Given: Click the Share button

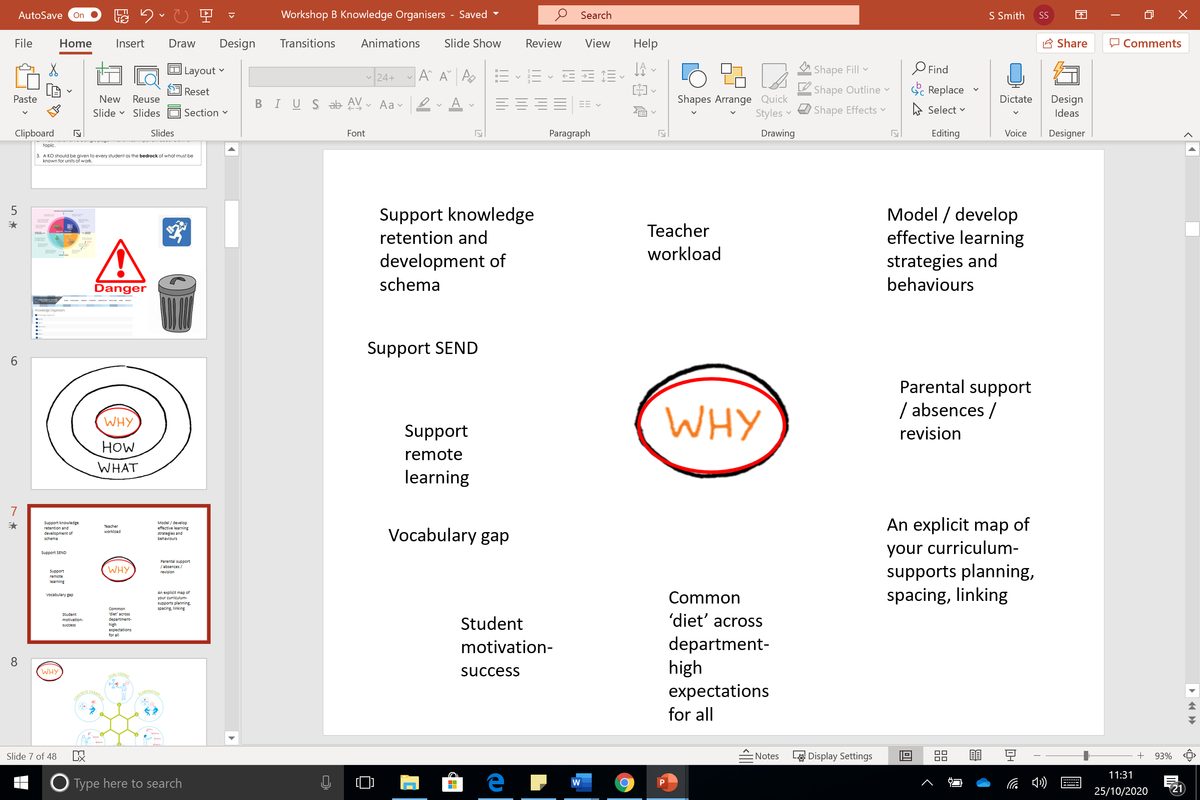Looking at the screenshot, I should click(x=1064, y=43).
